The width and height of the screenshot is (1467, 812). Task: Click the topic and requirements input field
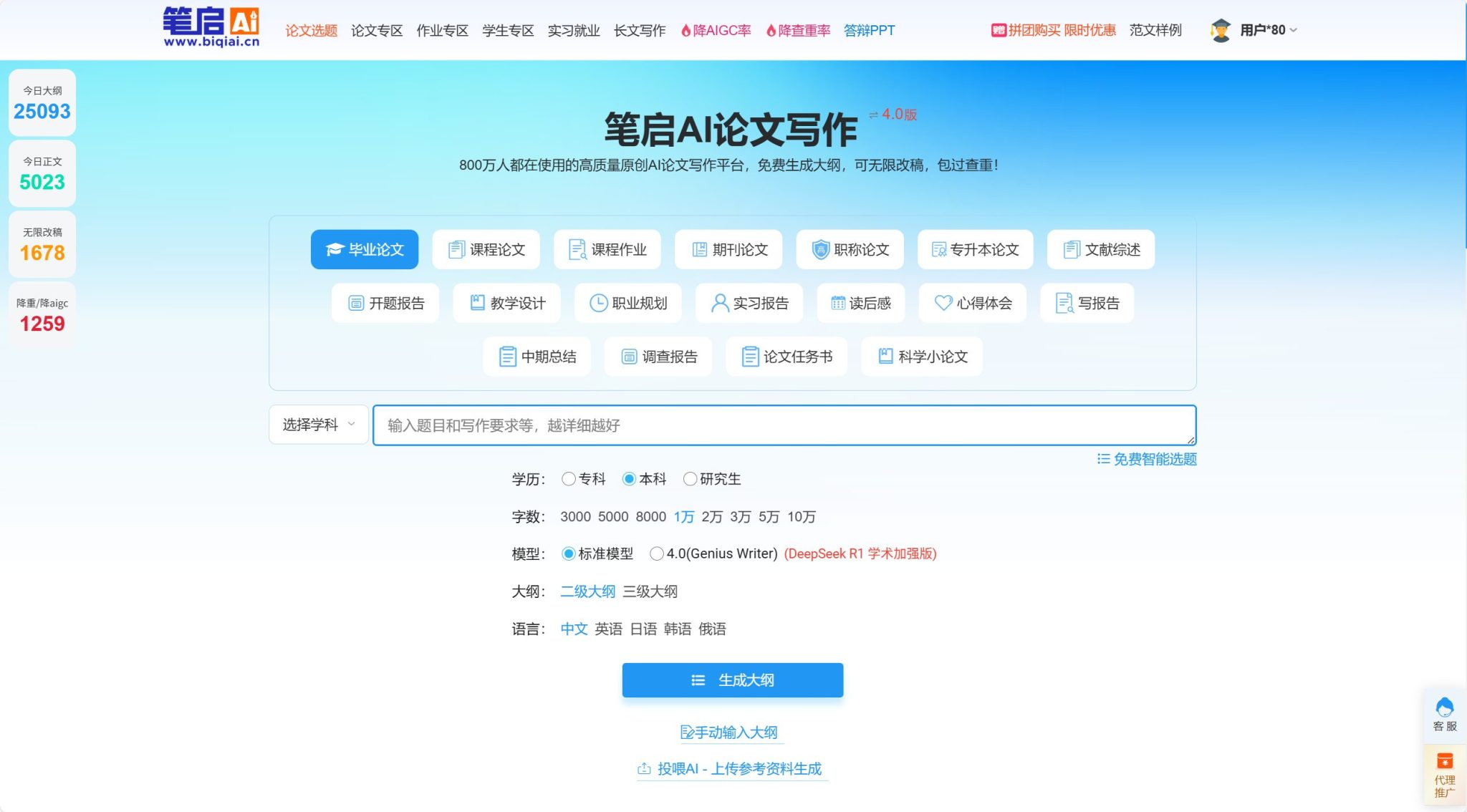click(784, 425)
